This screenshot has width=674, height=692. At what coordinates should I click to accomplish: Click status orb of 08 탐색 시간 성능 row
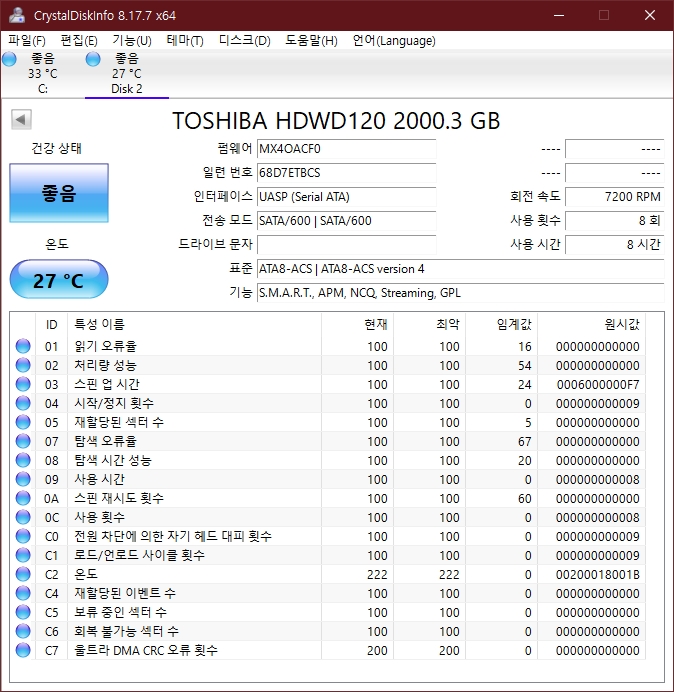[23, 460]
